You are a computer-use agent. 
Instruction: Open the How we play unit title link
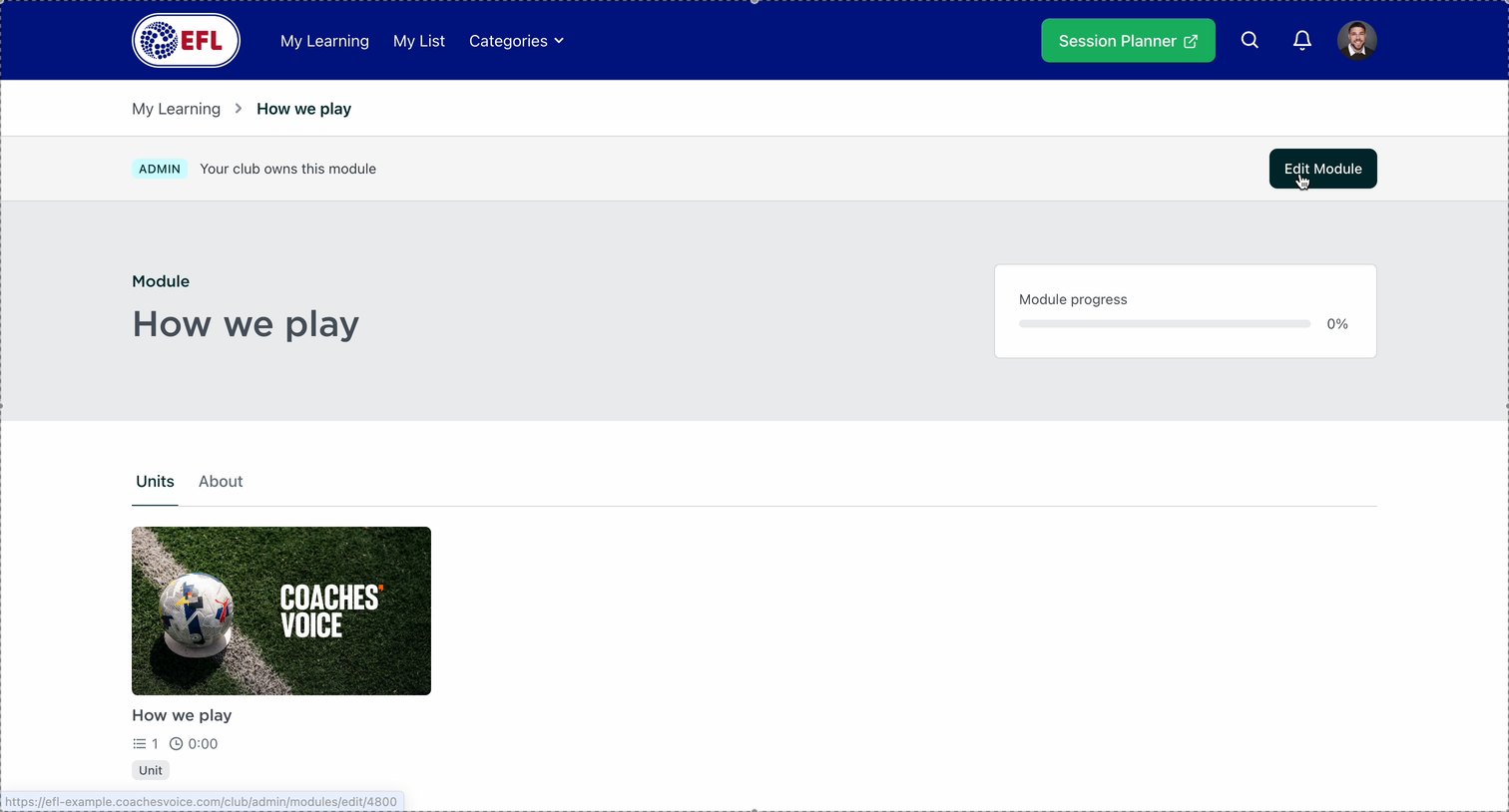pyautogui.click(x=182, y=715)
